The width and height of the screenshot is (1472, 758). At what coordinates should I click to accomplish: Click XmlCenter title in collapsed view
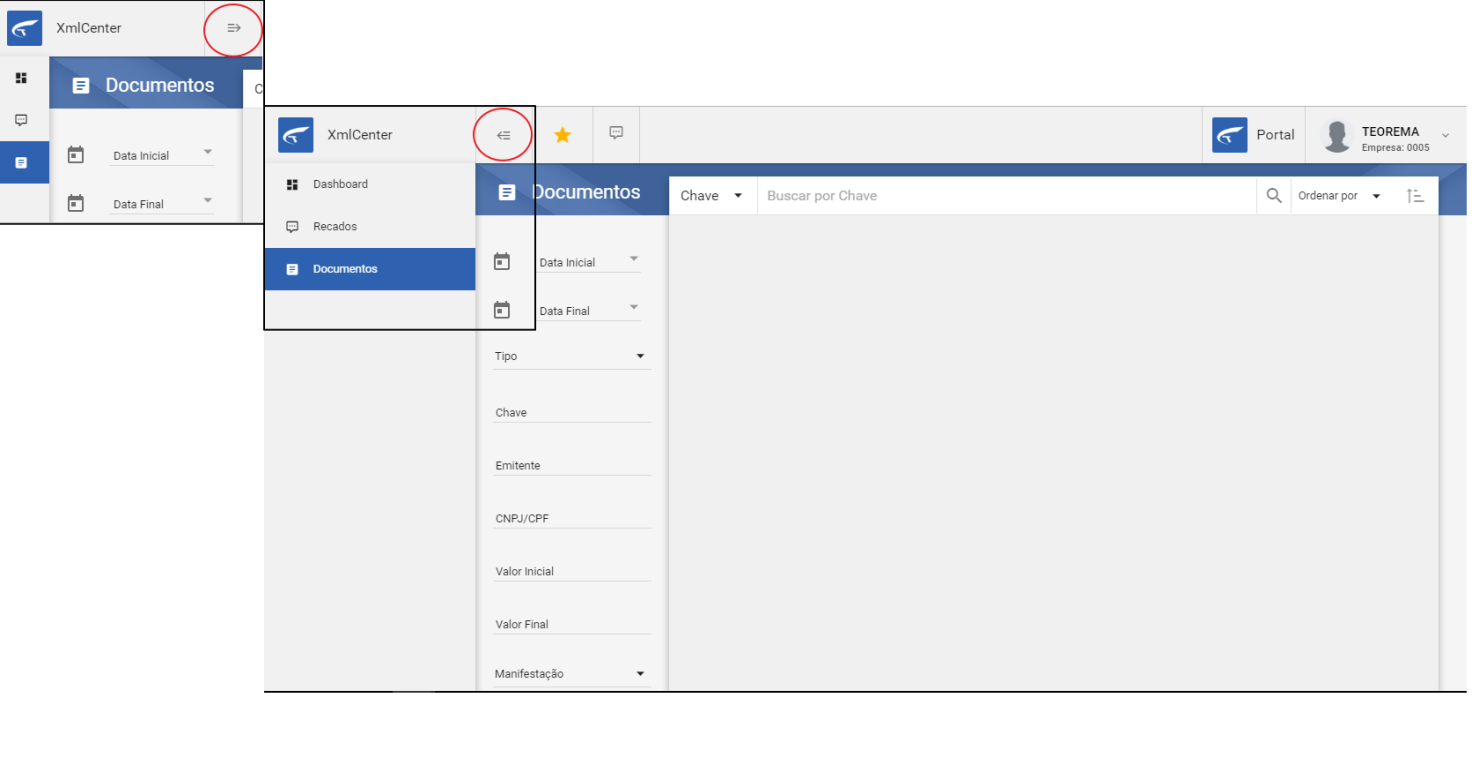[x=89, y=28]
